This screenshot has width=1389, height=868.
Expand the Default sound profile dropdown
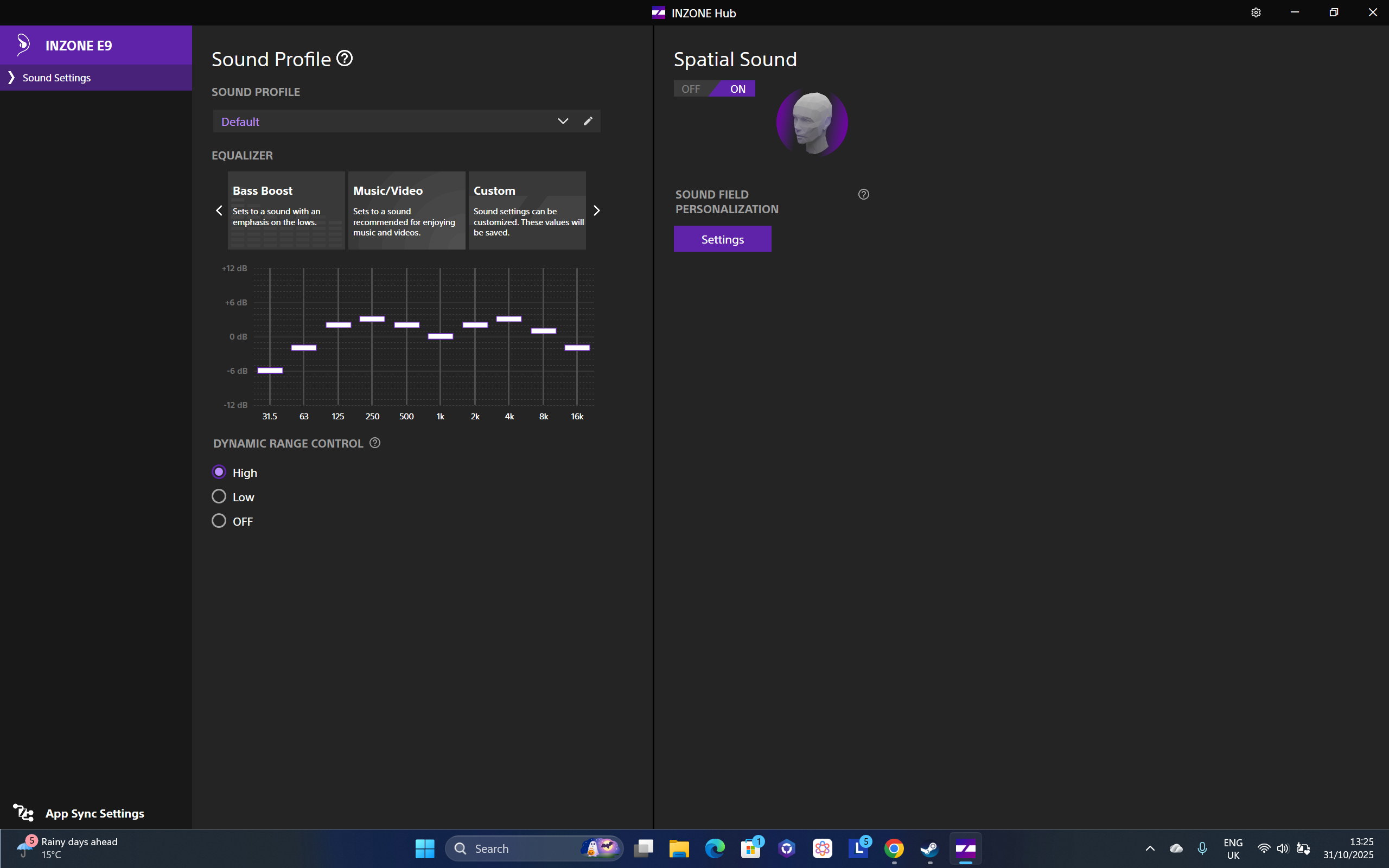pyautogui.click(x=563, y=121)
